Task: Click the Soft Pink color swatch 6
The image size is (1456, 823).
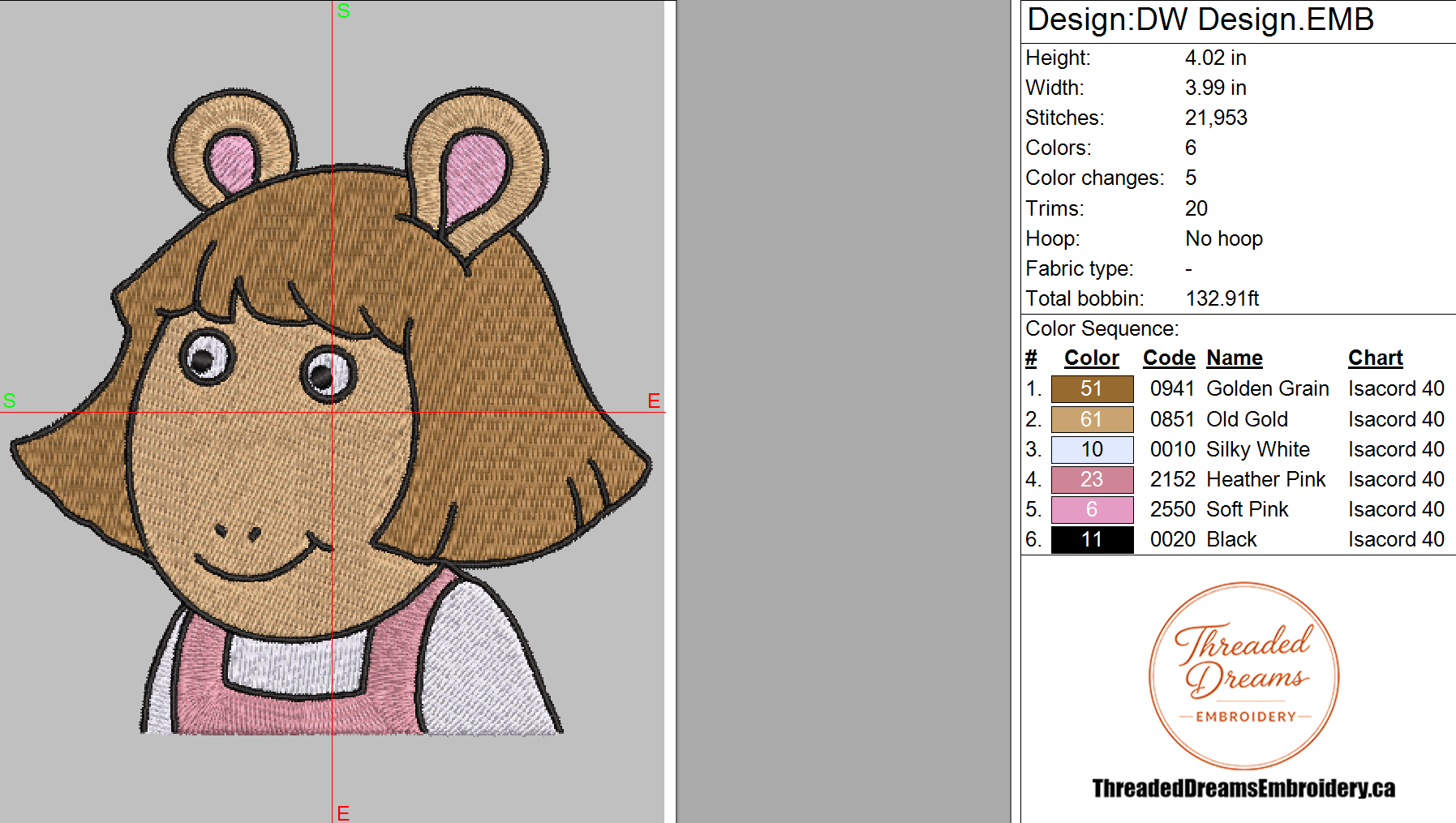Action: [x=1092, y=509]
